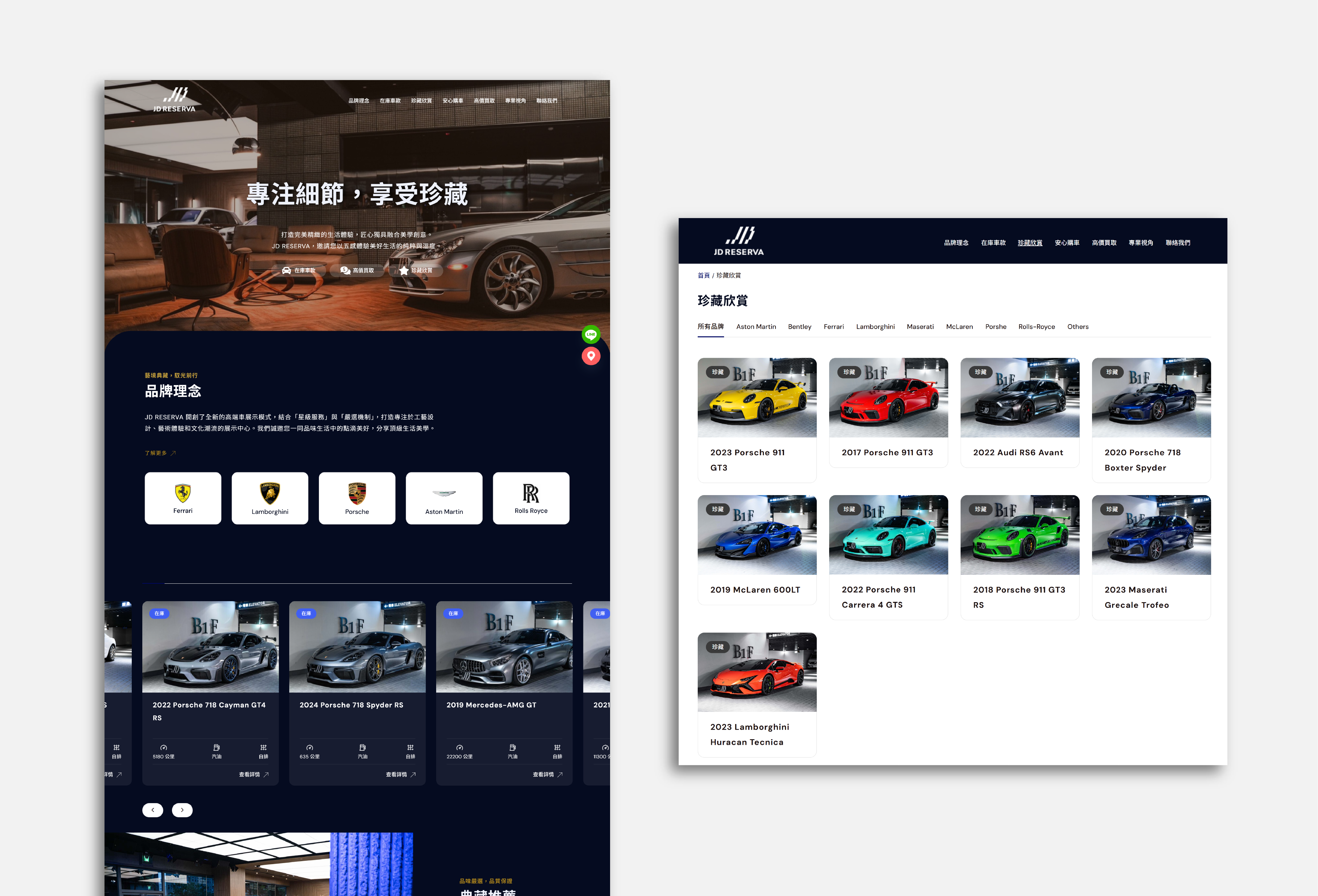Select the McLaren brand tab

click(x=960, y=327)
